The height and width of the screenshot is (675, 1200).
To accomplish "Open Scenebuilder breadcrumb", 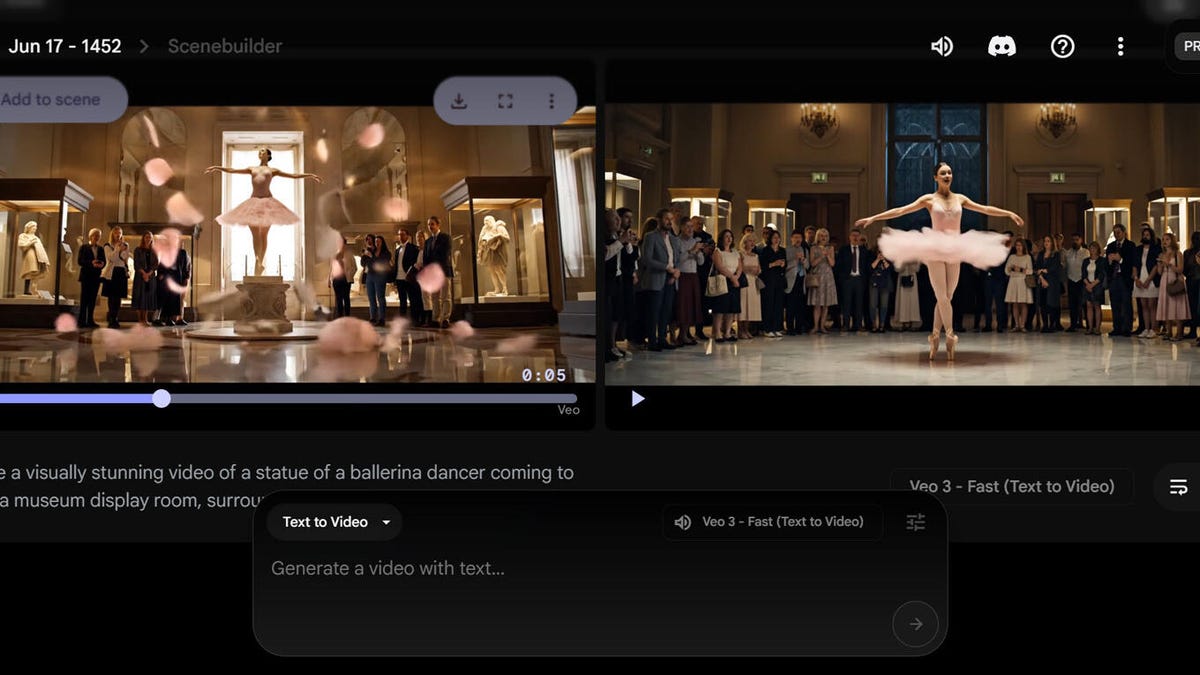I will click(x=225, y=46).
